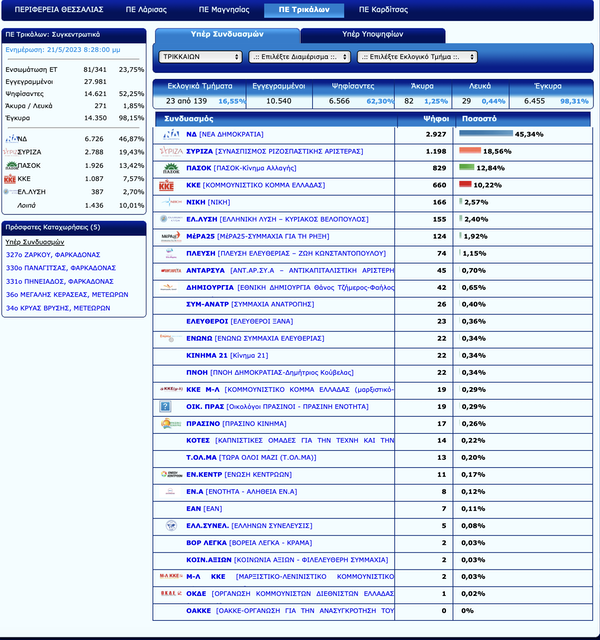The image size is (600, 640).
Task: Open the ΤΡΙΚΚΑΙΩΝ municipality dropdown
Action: click(x=200, y=57)
